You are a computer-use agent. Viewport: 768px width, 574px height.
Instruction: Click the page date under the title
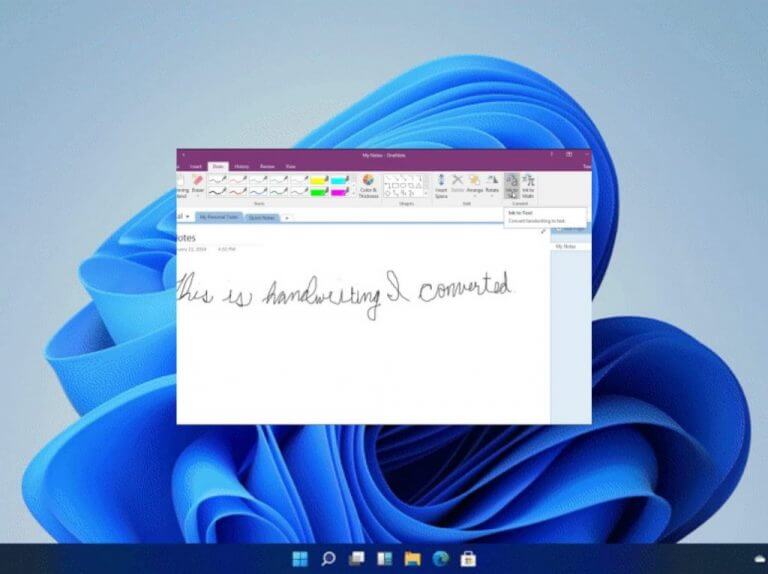191,249
